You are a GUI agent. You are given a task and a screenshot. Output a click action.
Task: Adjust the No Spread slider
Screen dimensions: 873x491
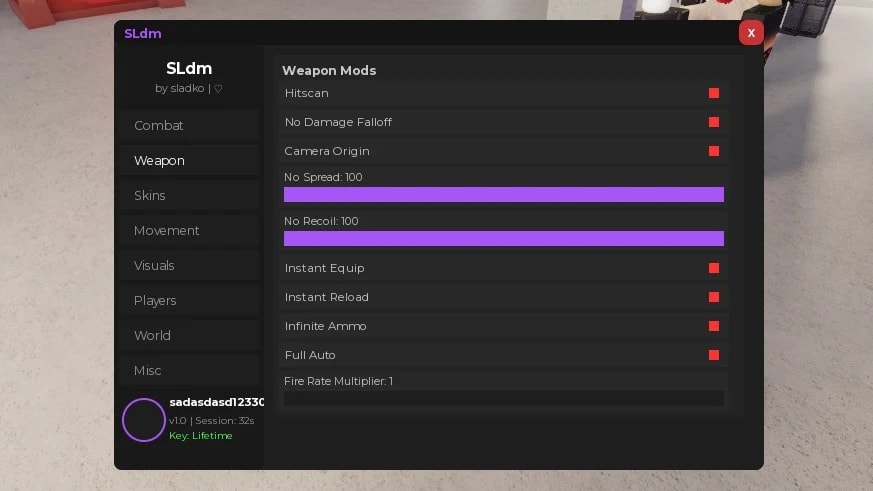pos(504,194)
